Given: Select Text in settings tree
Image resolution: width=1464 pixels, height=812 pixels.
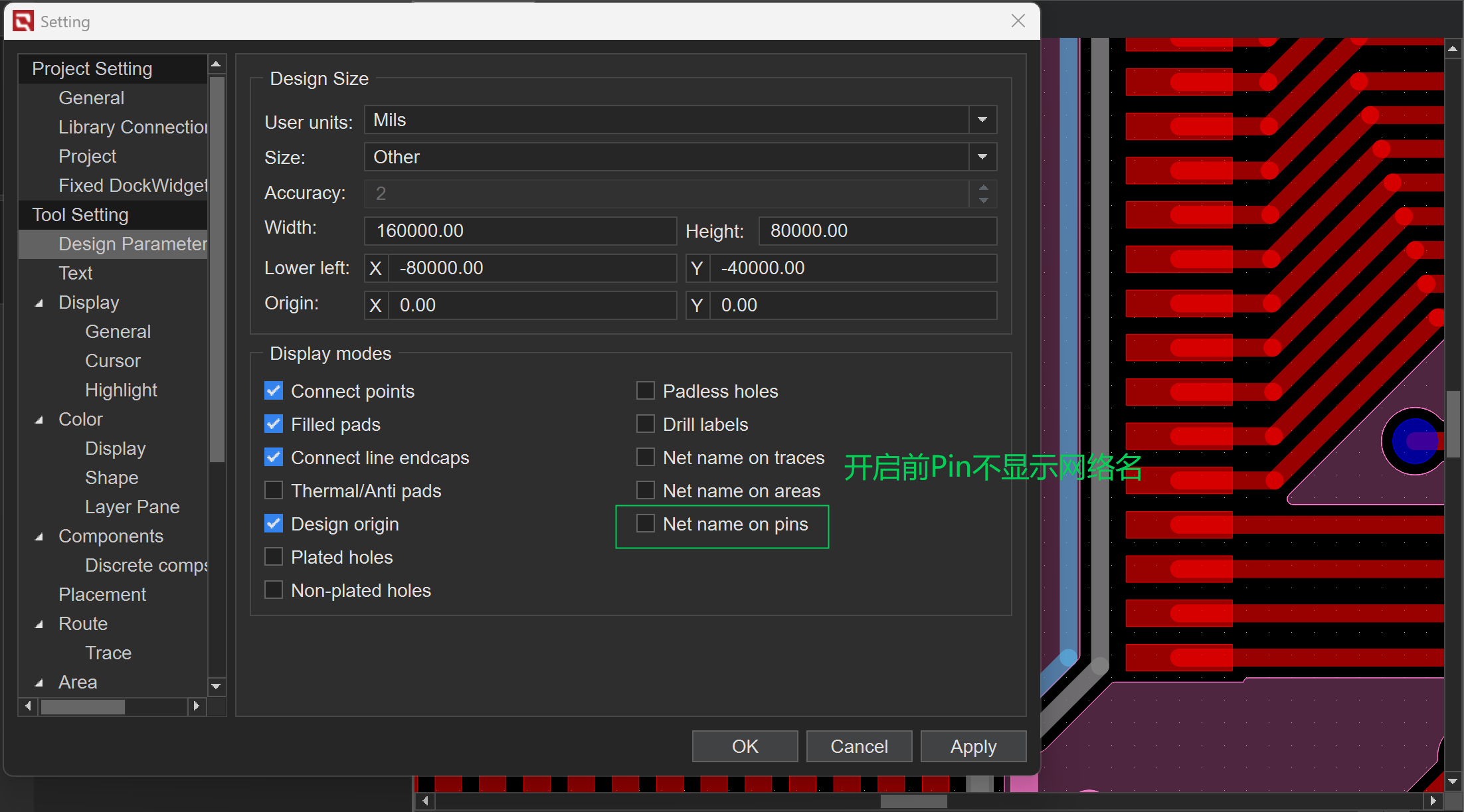Looking at the screenshot, I should [x=76, y=273].
